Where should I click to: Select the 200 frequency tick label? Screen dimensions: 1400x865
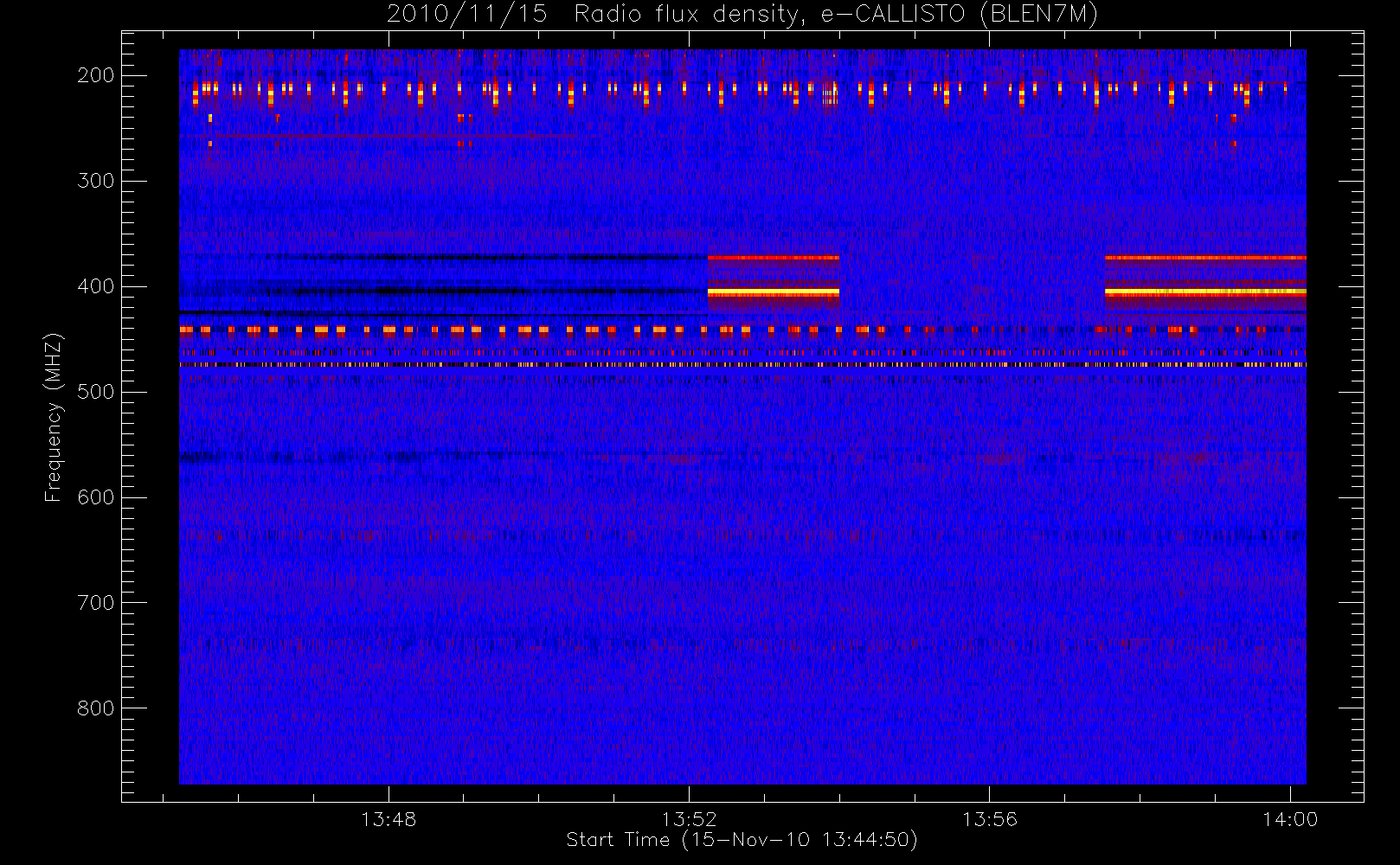[x=96, y=75]
